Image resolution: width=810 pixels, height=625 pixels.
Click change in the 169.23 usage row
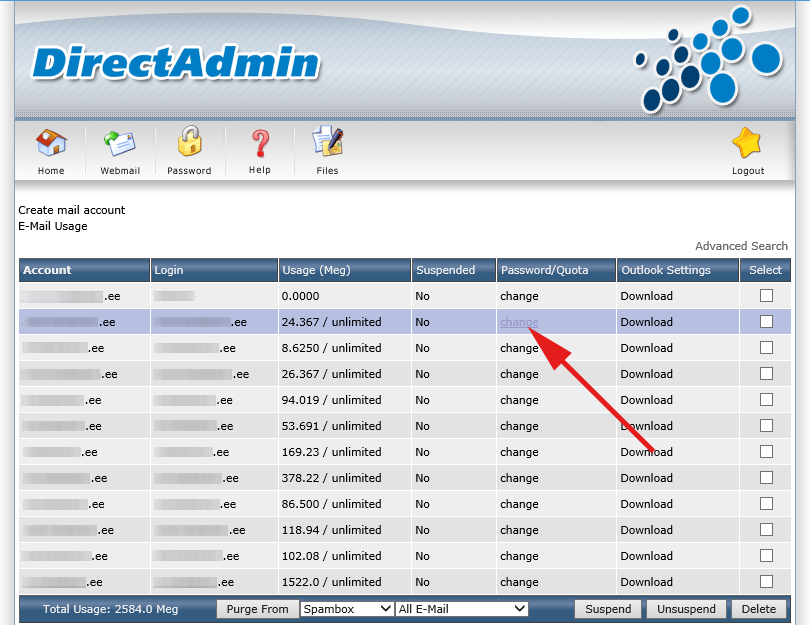(519, 452)
